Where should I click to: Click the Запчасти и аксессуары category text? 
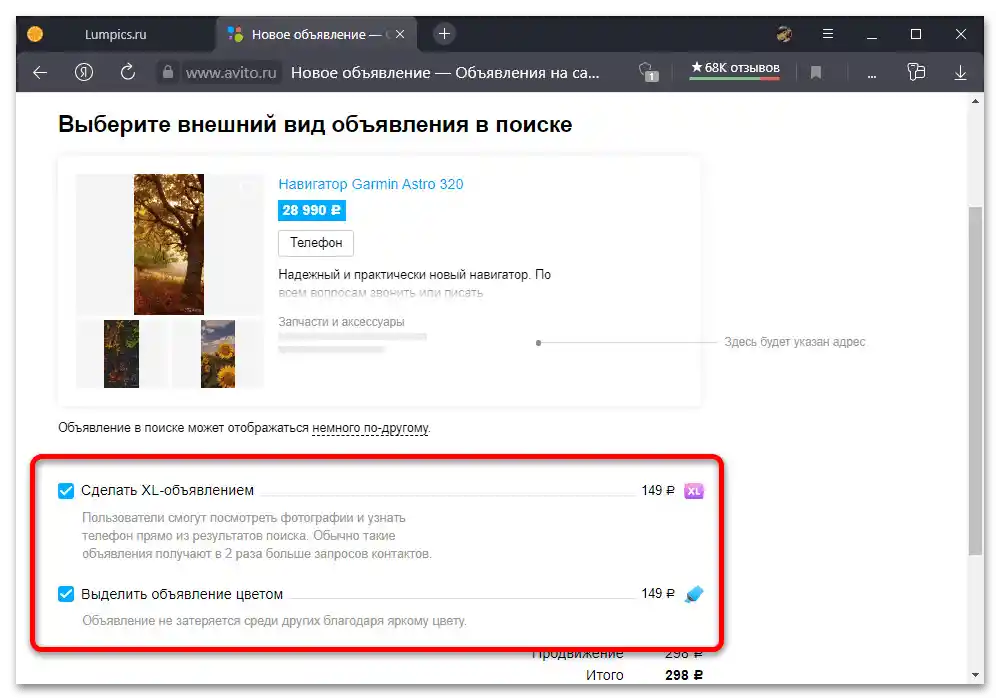point(341,322)
